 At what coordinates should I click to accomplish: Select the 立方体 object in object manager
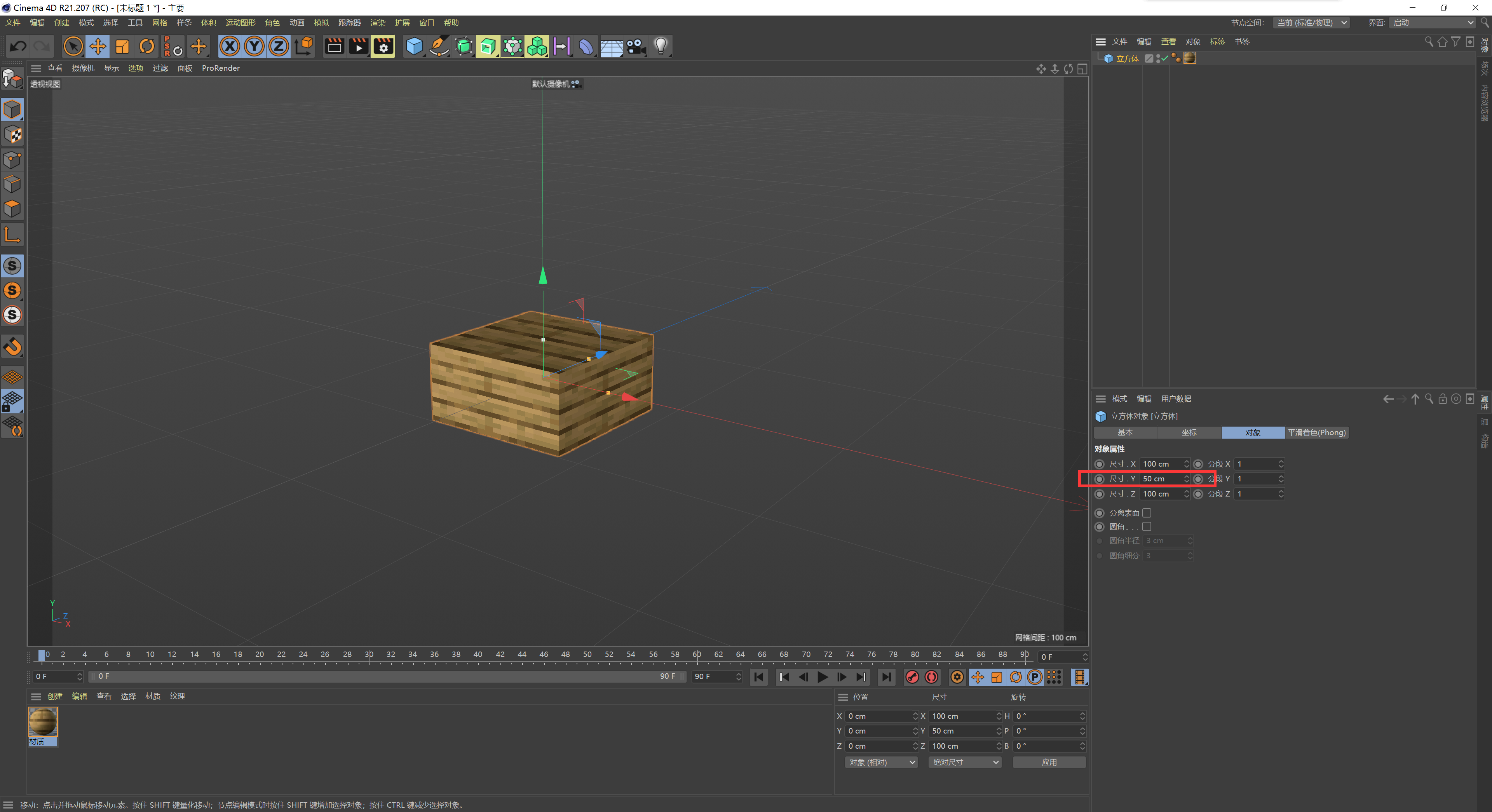[x=1127, y=59]
